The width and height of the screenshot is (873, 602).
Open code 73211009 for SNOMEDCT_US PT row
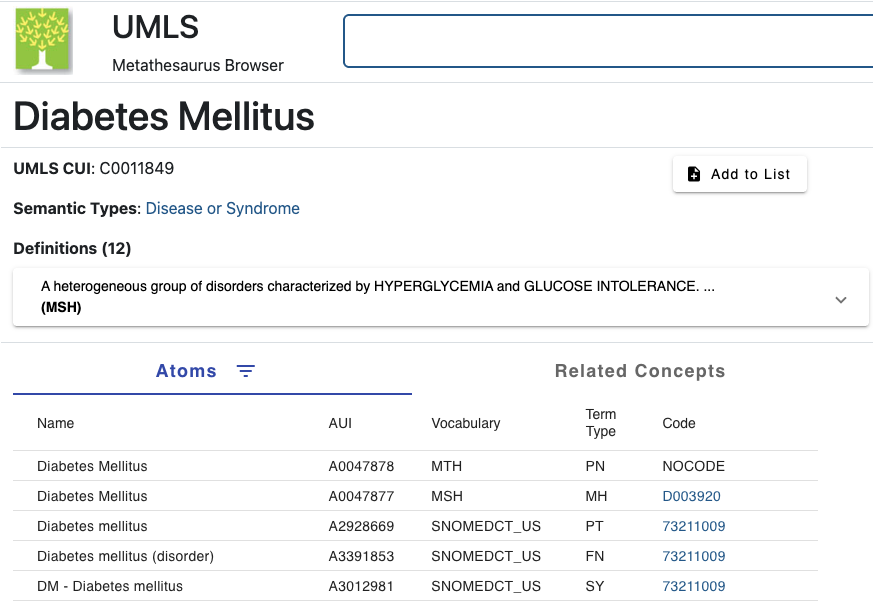[x=694, y=526]
